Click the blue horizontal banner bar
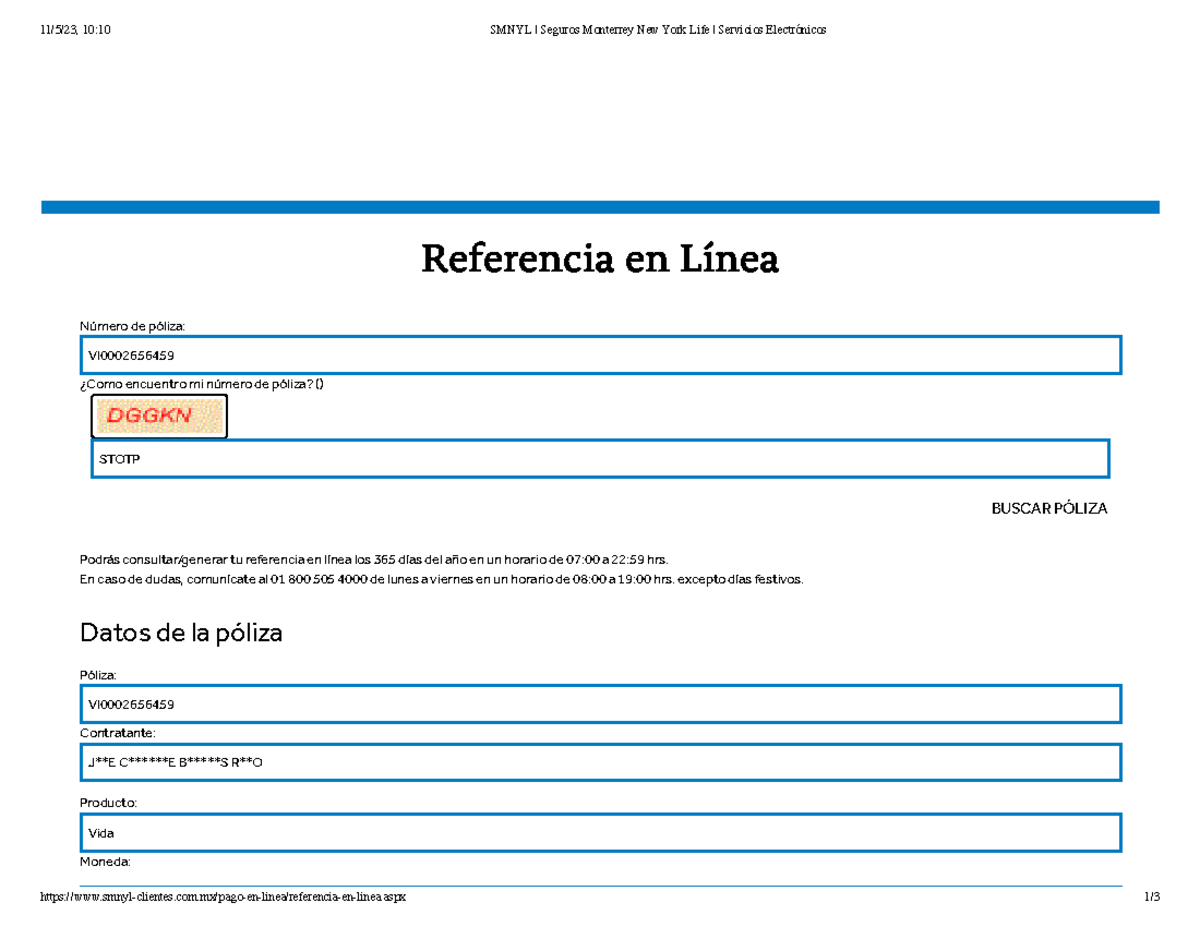 pos(600,207)
